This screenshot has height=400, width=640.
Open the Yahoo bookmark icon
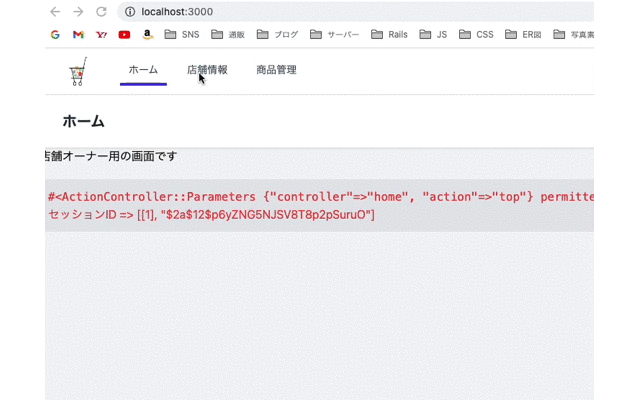click(101, 34)
